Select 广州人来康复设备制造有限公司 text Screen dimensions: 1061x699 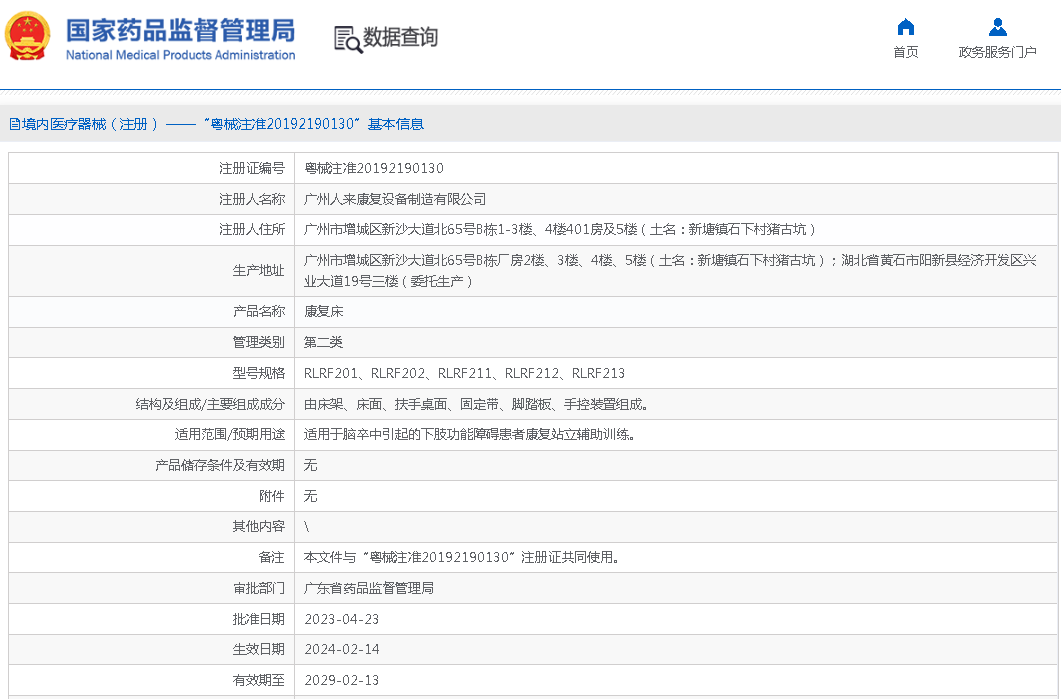pyautogui.click(x=394, y=199)
